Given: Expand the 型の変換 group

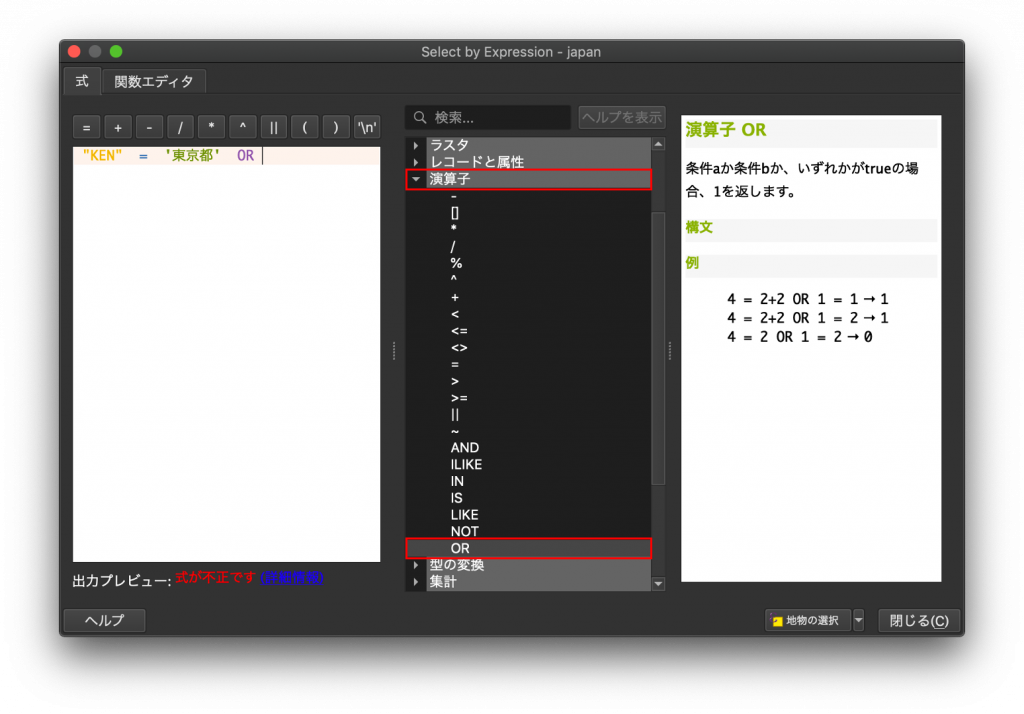Looking at the screenshot, I should [416, 565].
